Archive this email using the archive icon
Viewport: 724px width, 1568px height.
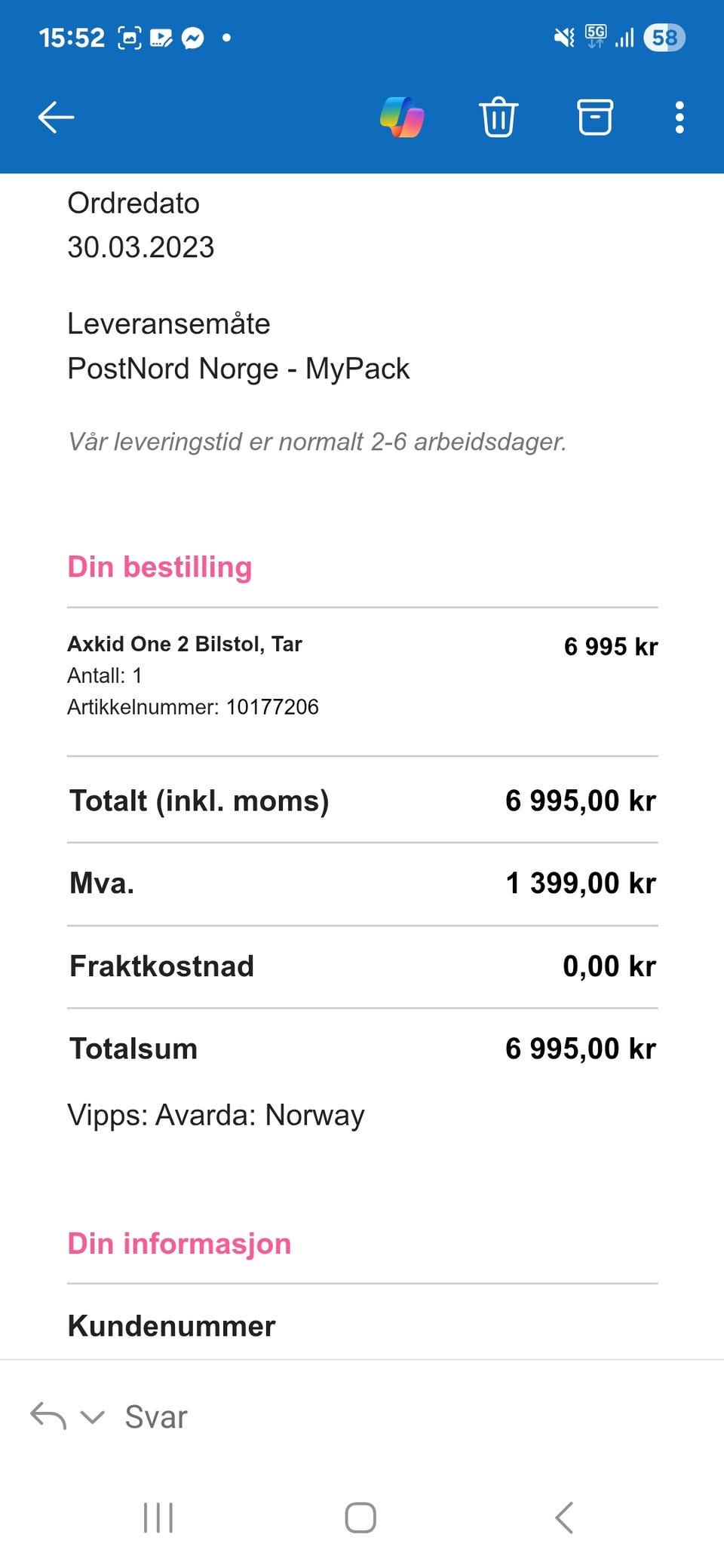pyautogui.click(x=595, y=118)
